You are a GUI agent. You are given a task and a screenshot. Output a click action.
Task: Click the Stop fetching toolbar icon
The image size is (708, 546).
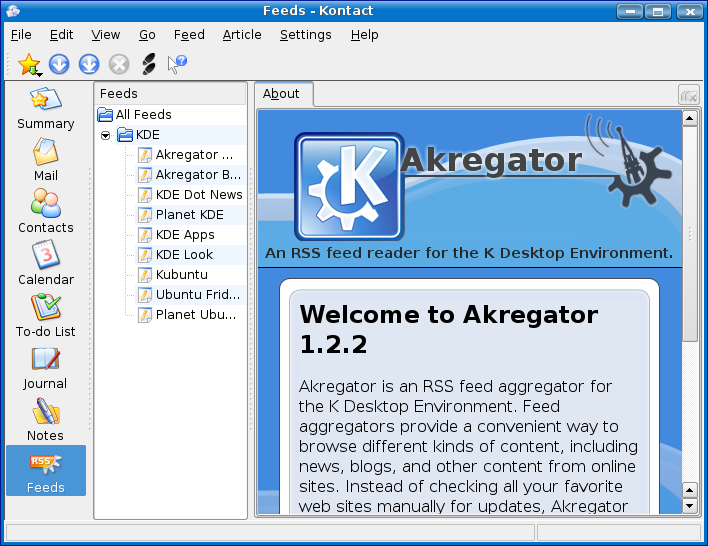click(119, 65)
